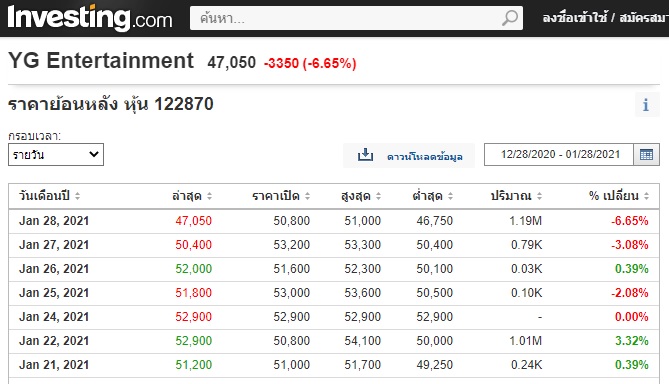Click the 53,200 open price cell
669x384 pixels.
(291, 244)
